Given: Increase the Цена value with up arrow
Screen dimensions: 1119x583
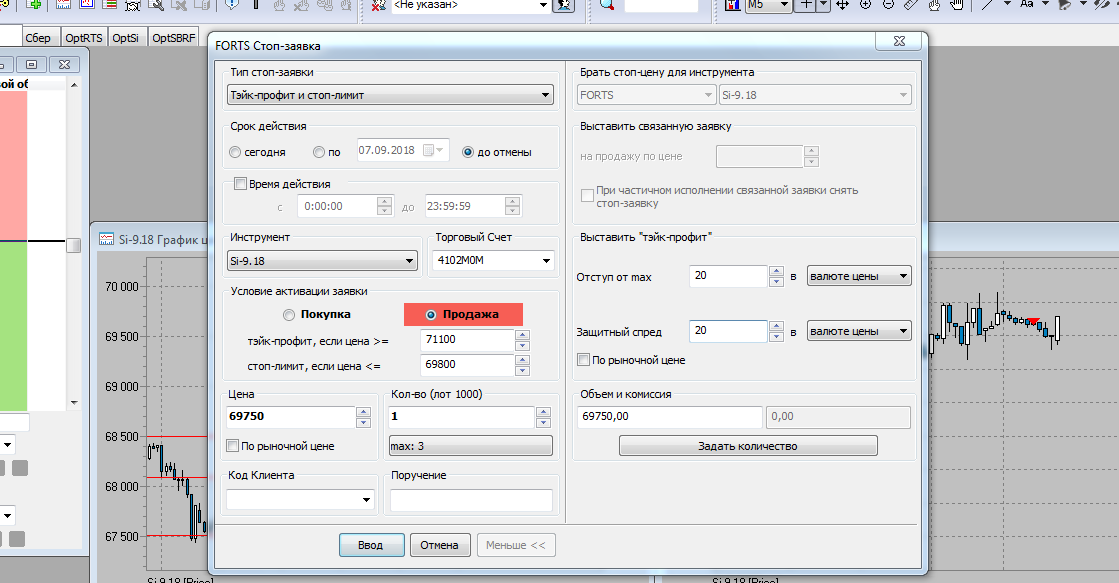Looking at the screenshot, I should pos(363,412).
